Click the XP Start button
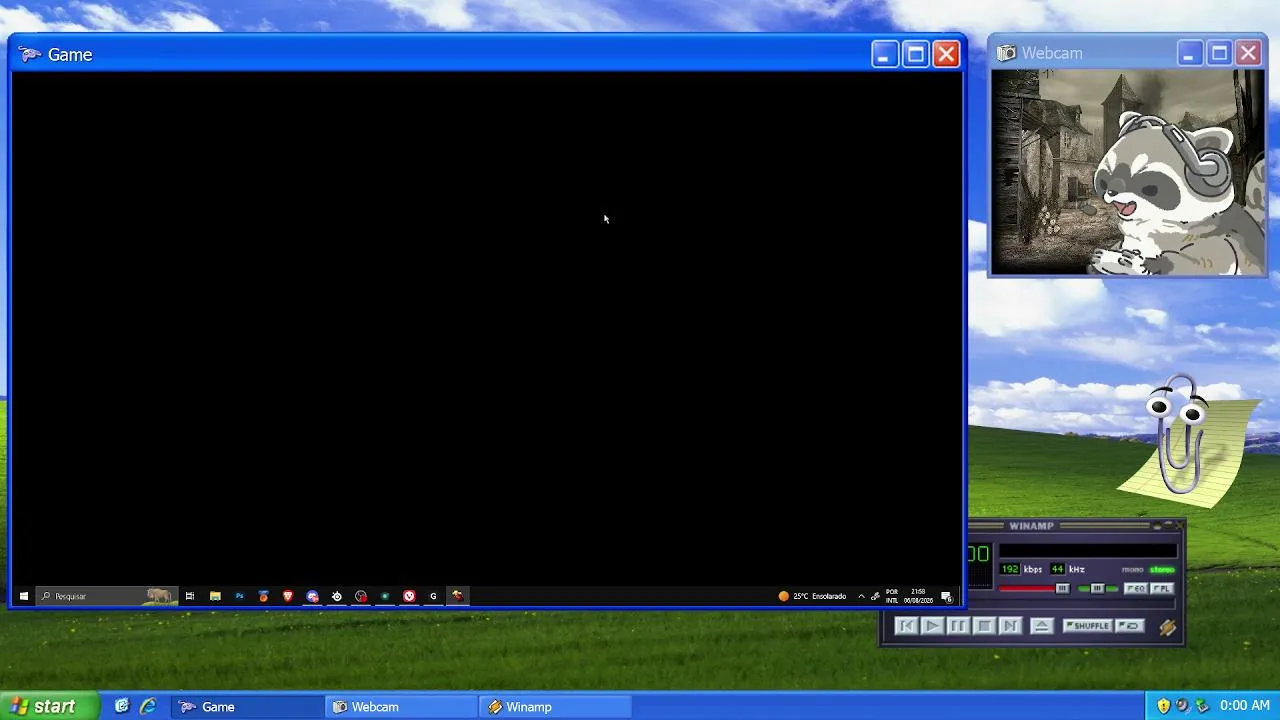The image size is (1280, 720). coord(50,706)
